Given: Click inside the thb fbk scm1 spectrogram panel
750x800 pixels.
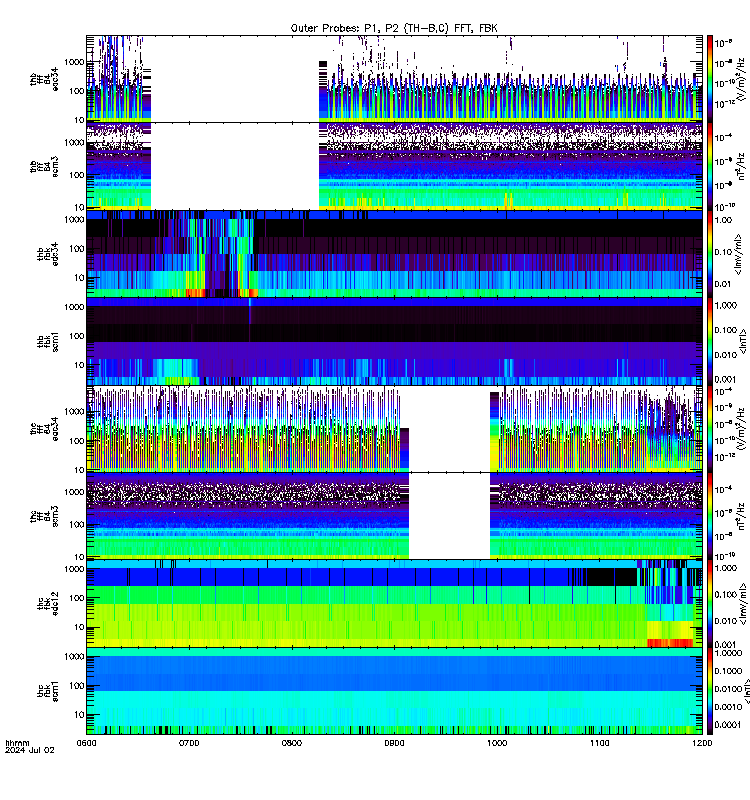Looking at the screenshot, I should pyautogui.click(x=394, y=341).
